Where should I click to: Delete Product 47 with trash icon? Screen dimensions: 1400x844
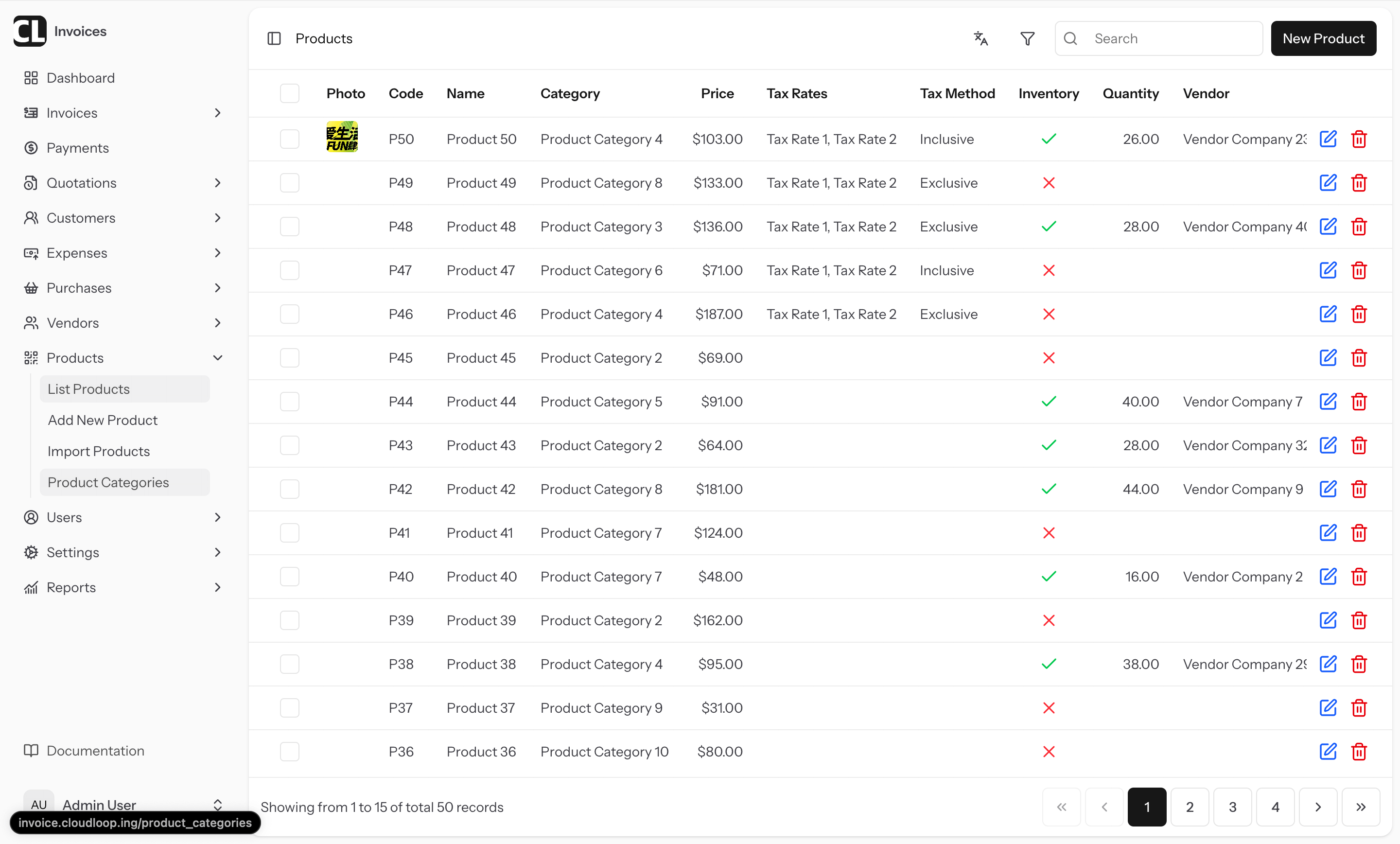(1359, 270)
